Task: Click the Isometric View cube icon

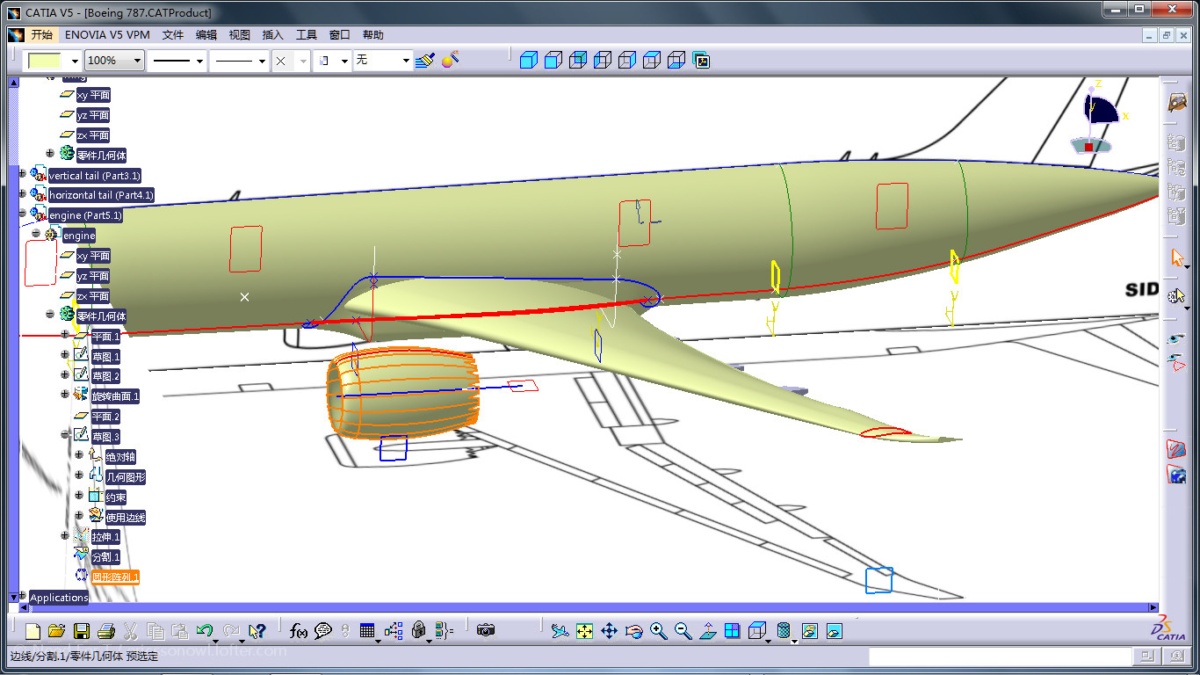Action: tap(757, 631)
